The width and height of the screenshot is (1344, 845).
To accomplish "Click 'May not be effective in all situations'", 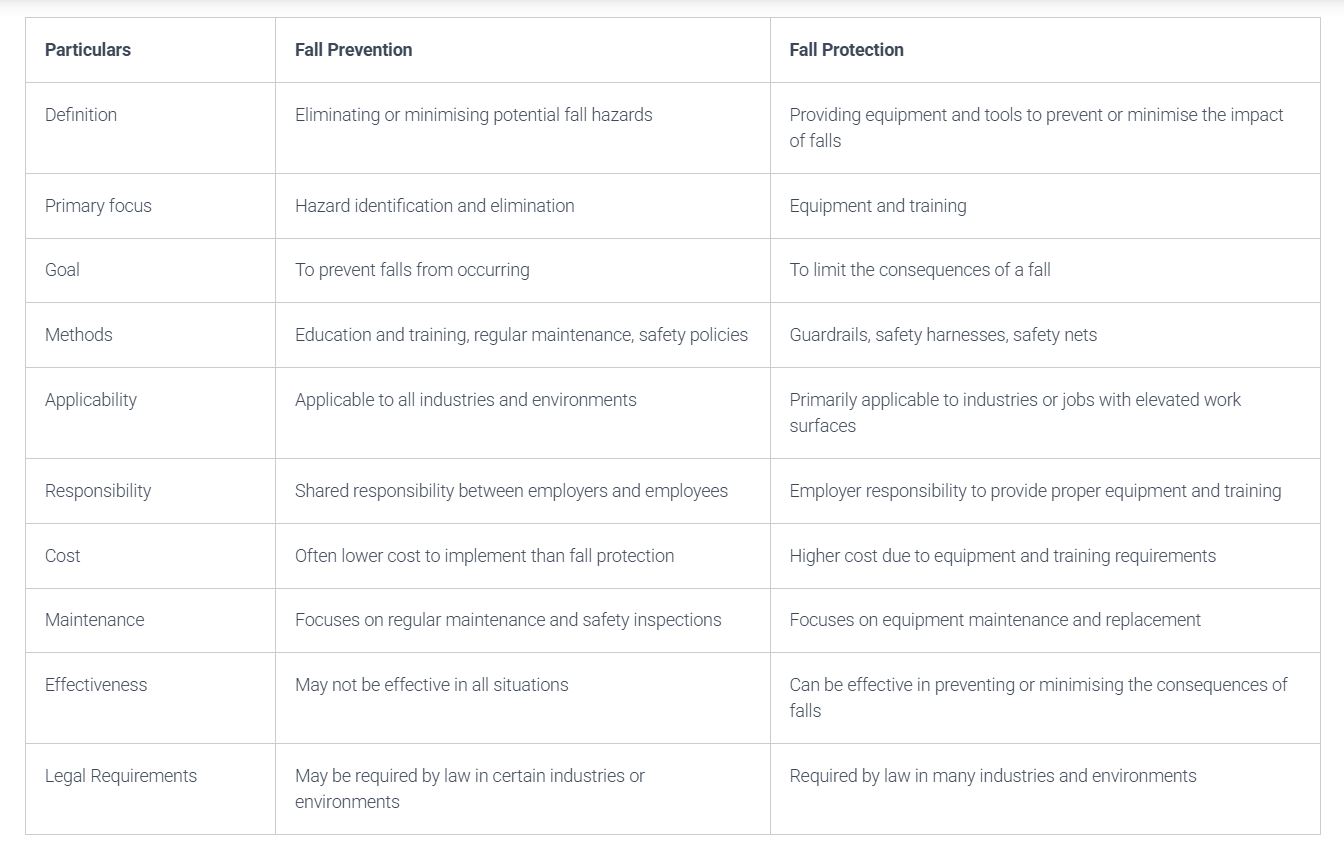I will tap(431, 685).
